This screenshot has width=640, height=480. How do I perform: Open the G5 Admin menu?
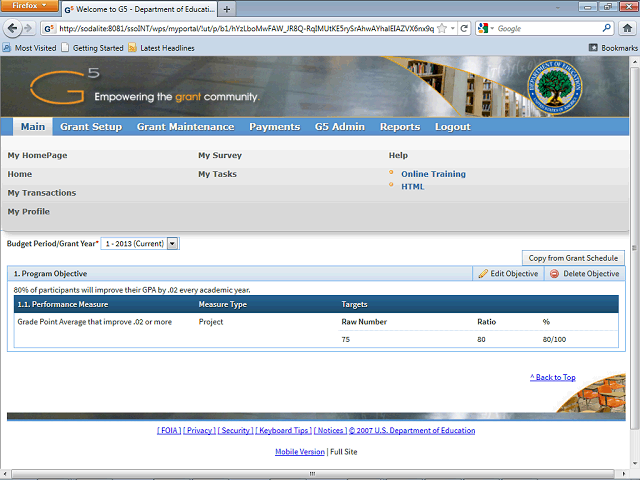pos(340,127)
